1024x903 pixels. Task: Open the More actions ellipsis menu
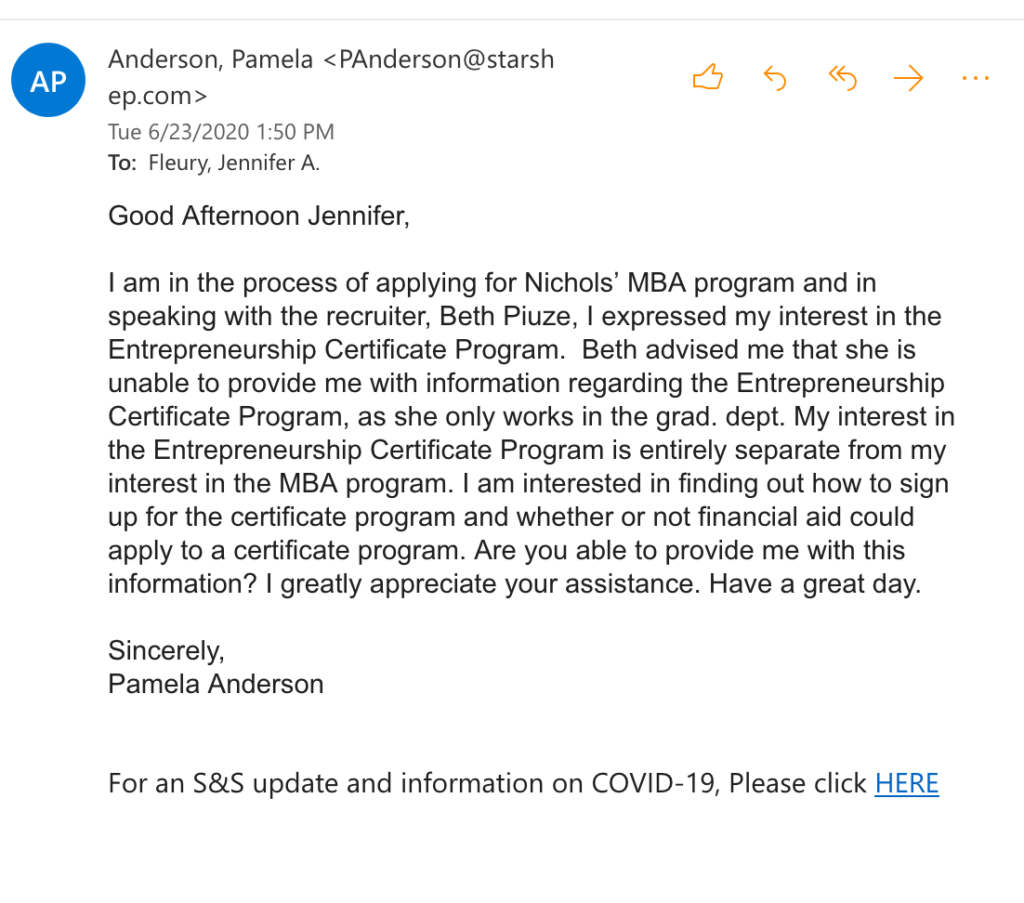point(974,78)
